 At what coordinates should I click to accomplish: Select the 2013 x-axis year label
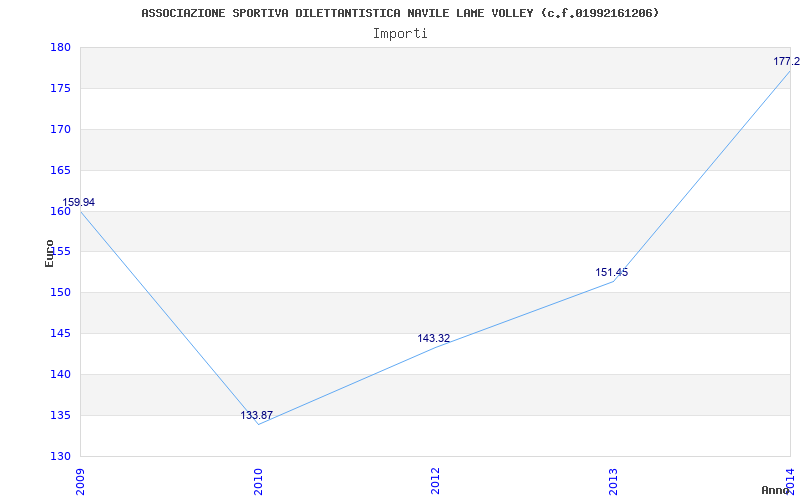point(613,481)
